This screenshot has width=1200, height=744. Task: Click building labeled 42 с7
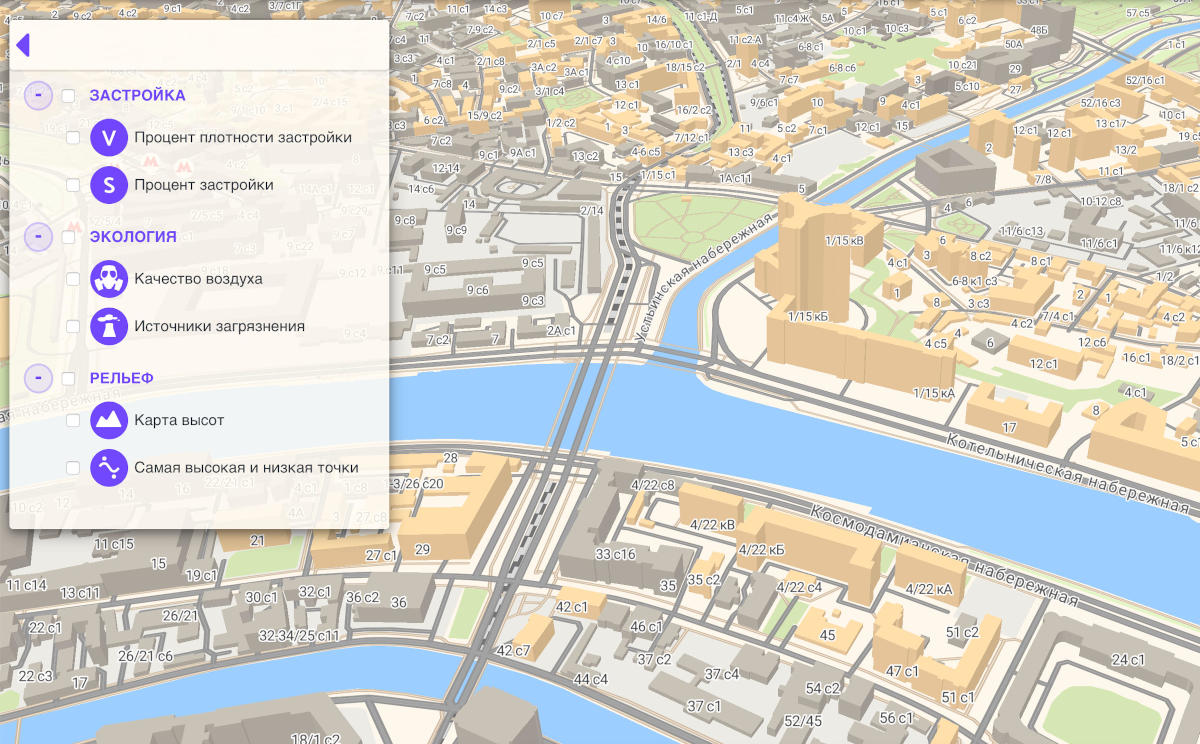pos(513,651)
